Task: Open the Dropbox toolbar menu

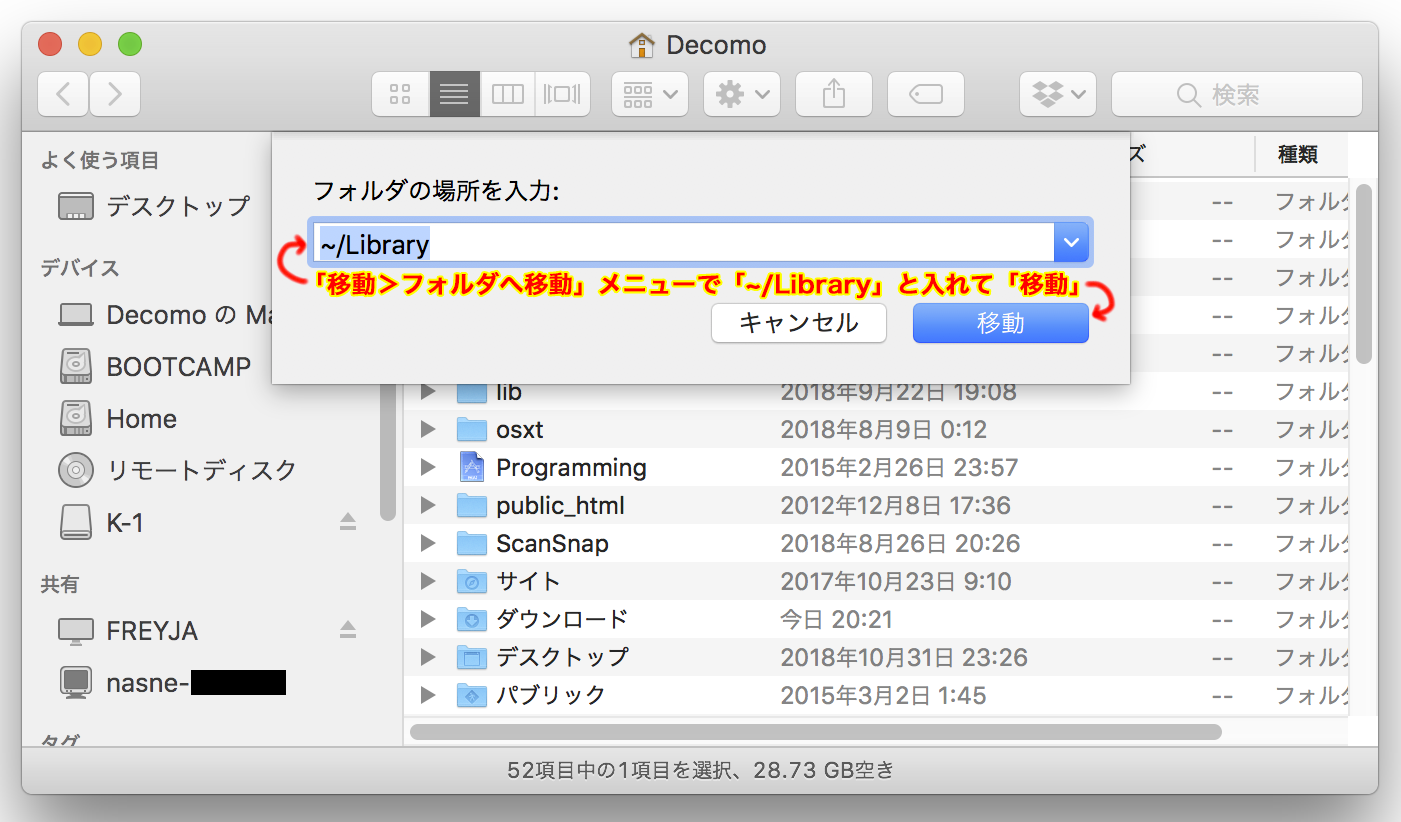Action: click(1057, 95)
